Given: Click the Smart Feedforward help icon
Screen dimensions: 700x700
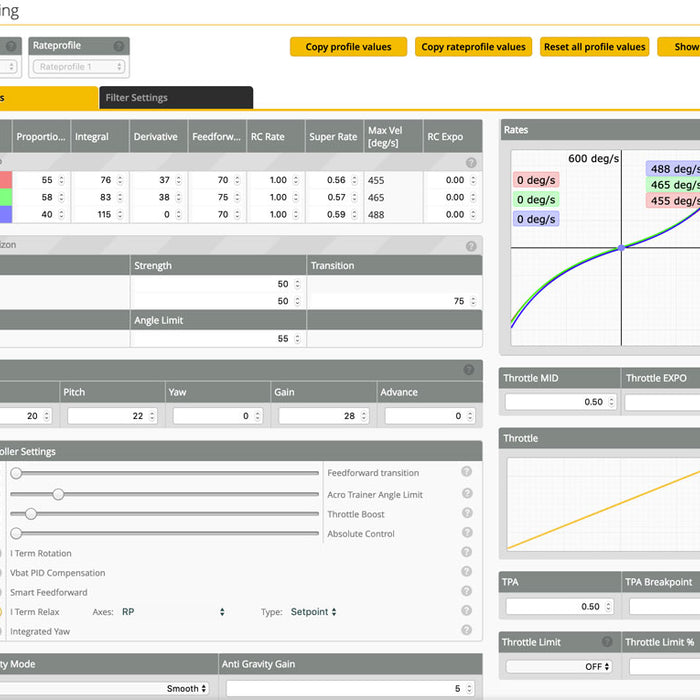Looking at the screenshot, I should pos(466,592).
